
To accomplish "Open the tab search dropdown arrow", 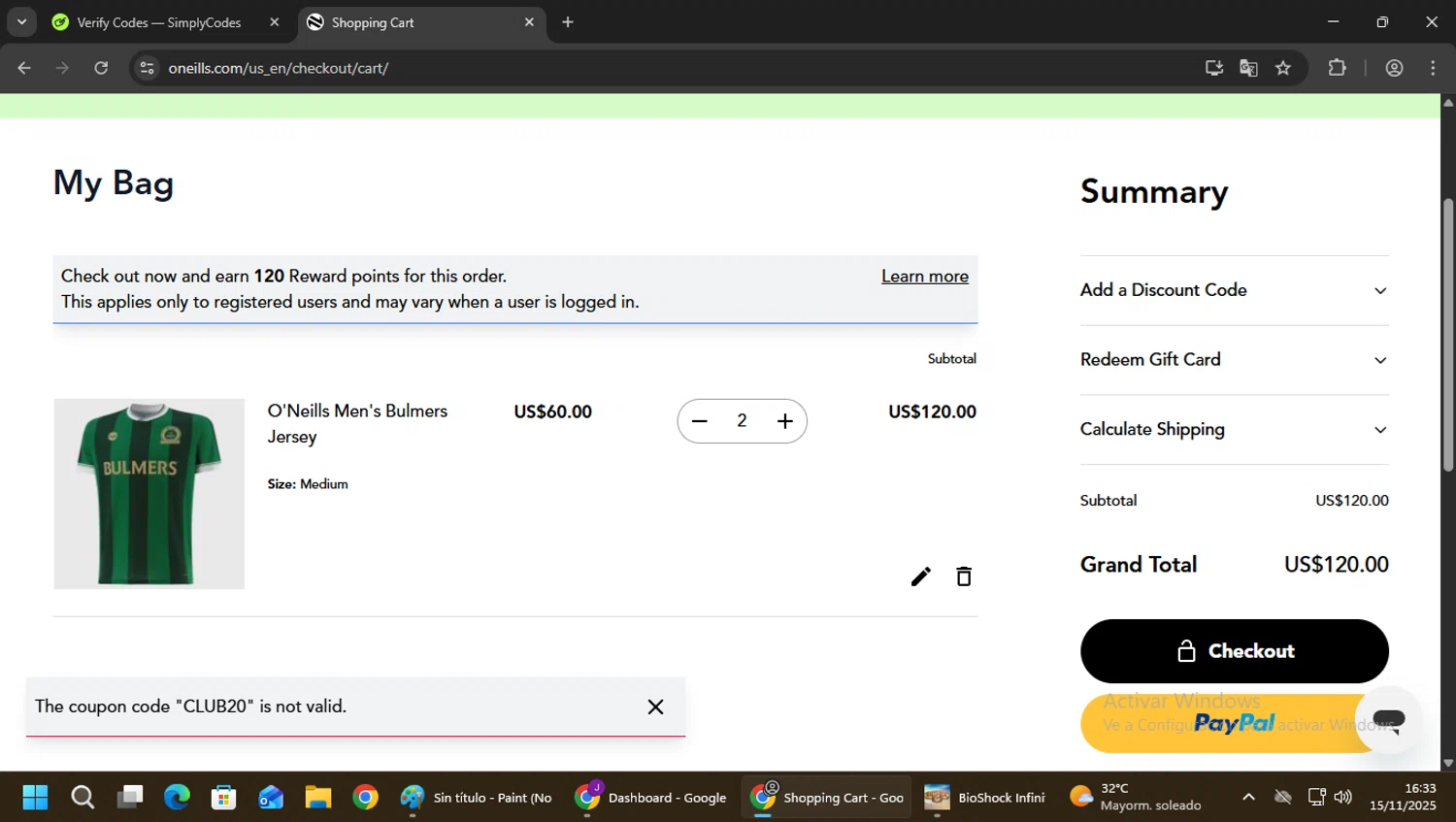I will click(21, 22).
